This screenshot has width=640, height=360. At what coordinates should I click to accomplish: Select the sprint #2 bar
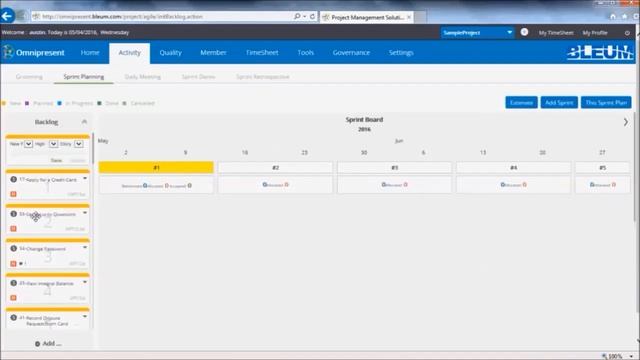pos(275,167)
